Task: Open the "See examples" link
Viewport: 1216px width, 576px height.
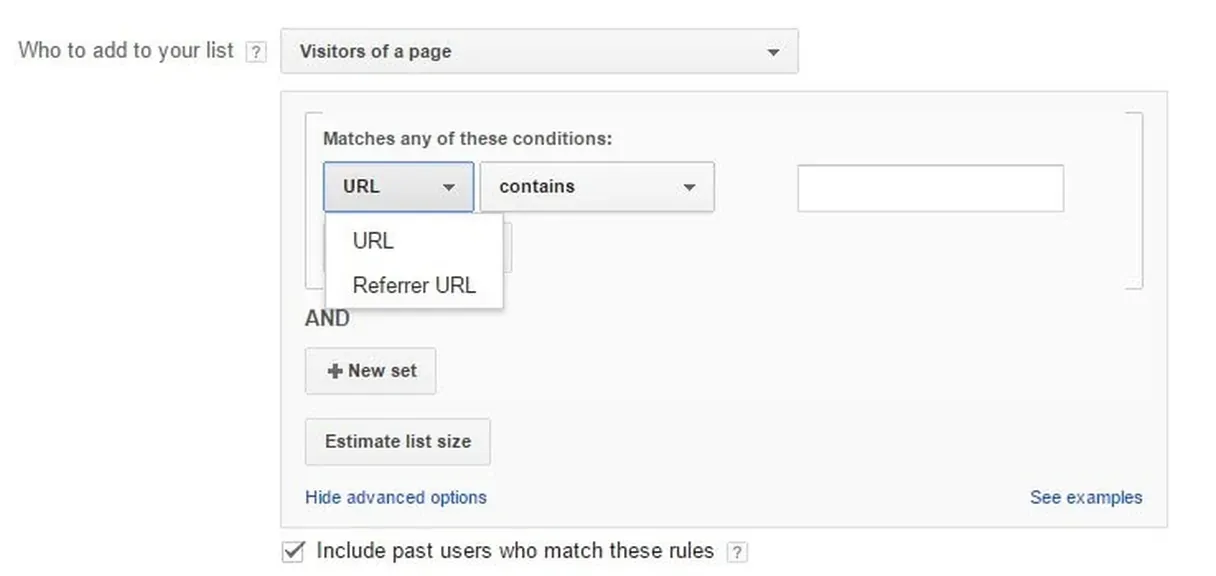Action: 1085,497
